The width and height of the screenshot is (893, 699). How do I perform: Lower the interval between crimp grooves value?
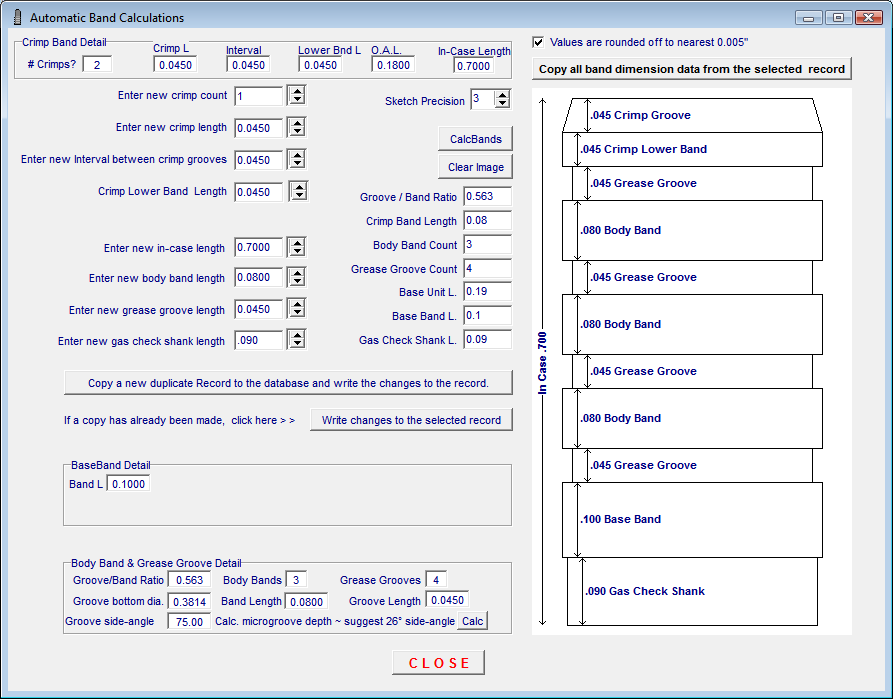pyautogui.click(x=297, y=163)
